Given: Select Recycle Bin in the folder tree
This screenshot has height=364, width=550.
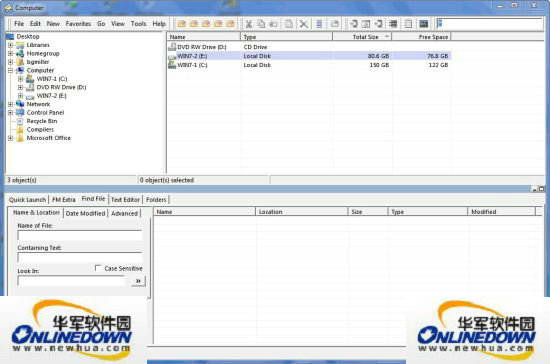Looking at the screenshot, I should pos(42,121).
